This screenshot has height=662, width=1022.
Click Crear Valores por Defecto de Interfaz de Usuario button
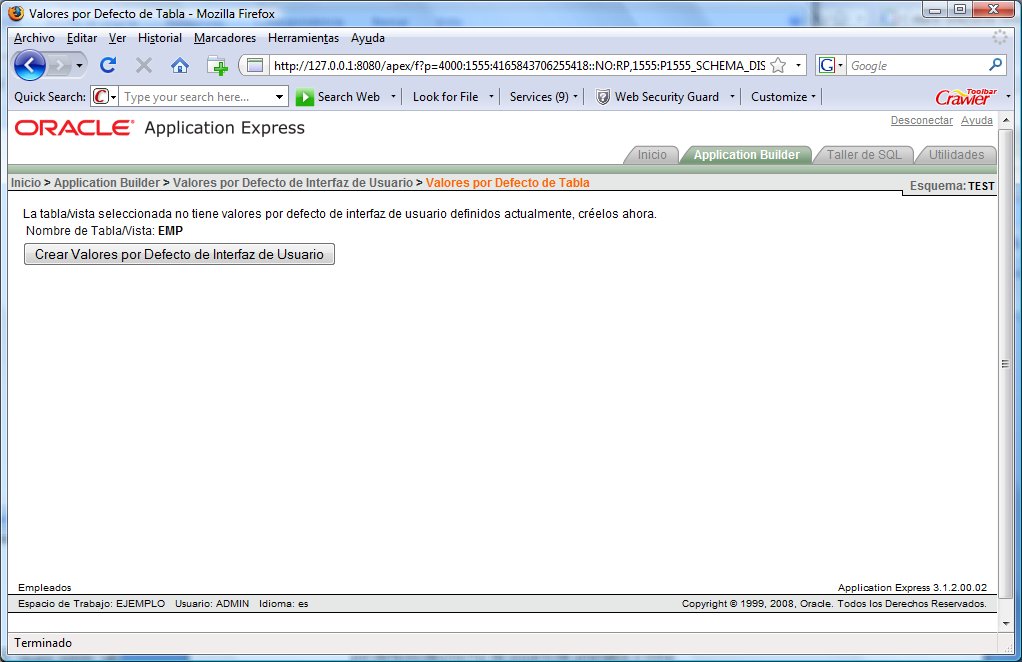[x=179, y=254]
